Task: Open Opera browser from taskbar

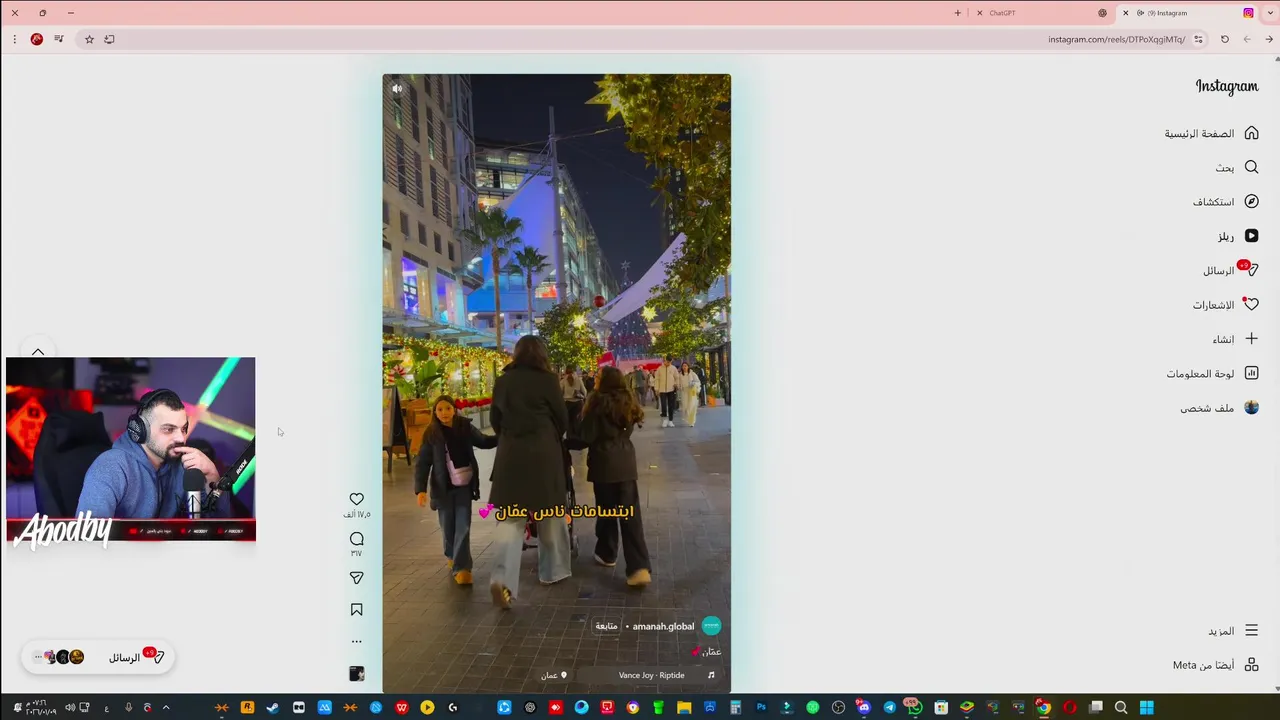Action: (x=1069, y=708)
